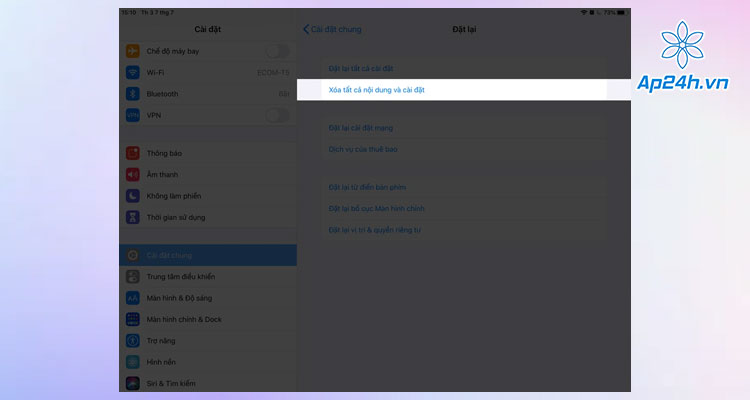Screen dimensions: 750x400
Task: Tap the Âm thanh sound icon
Action: point(132,175)
